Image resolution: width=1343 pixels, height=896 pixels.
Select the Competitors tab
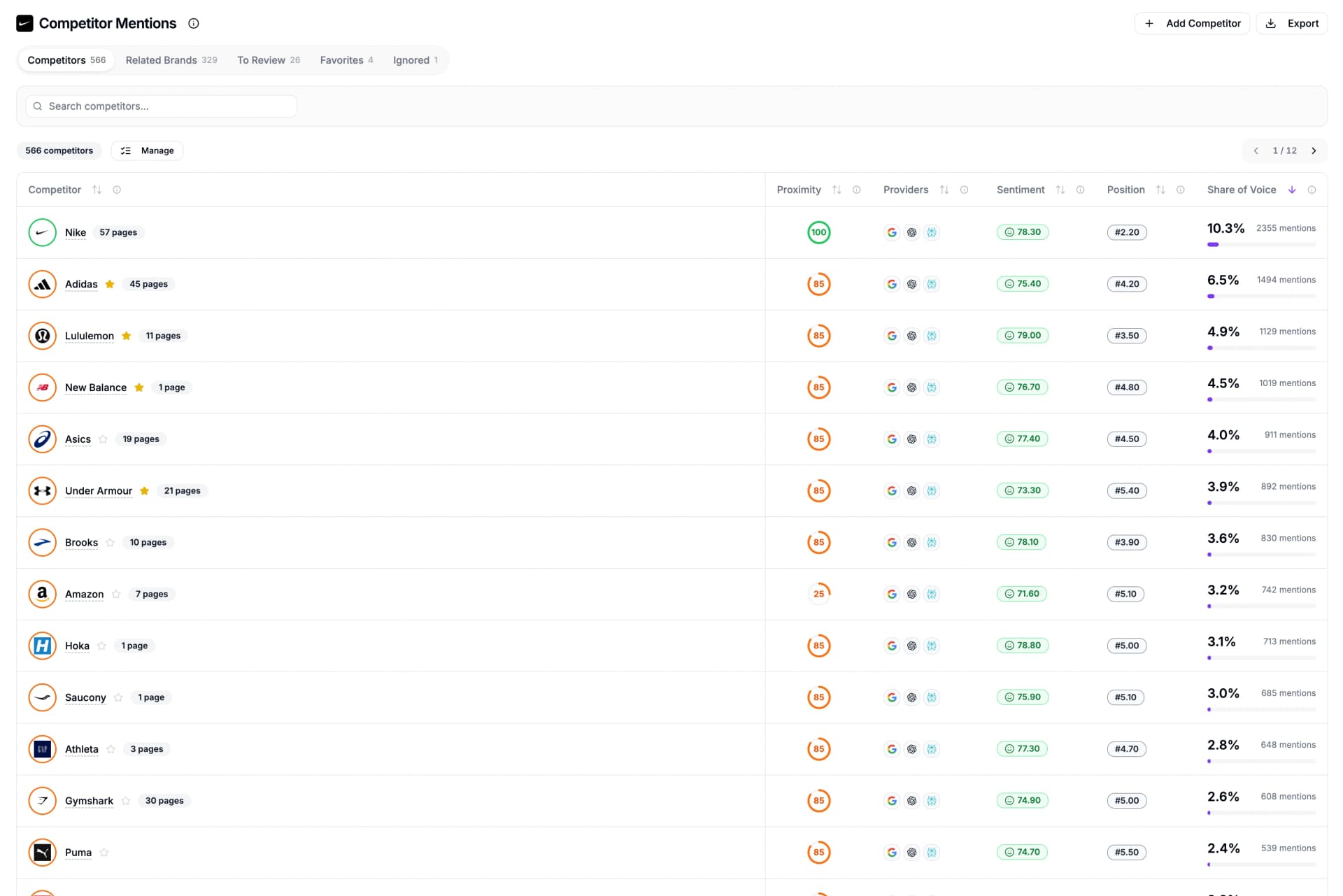pyautogui.click(x=66, y=60)
